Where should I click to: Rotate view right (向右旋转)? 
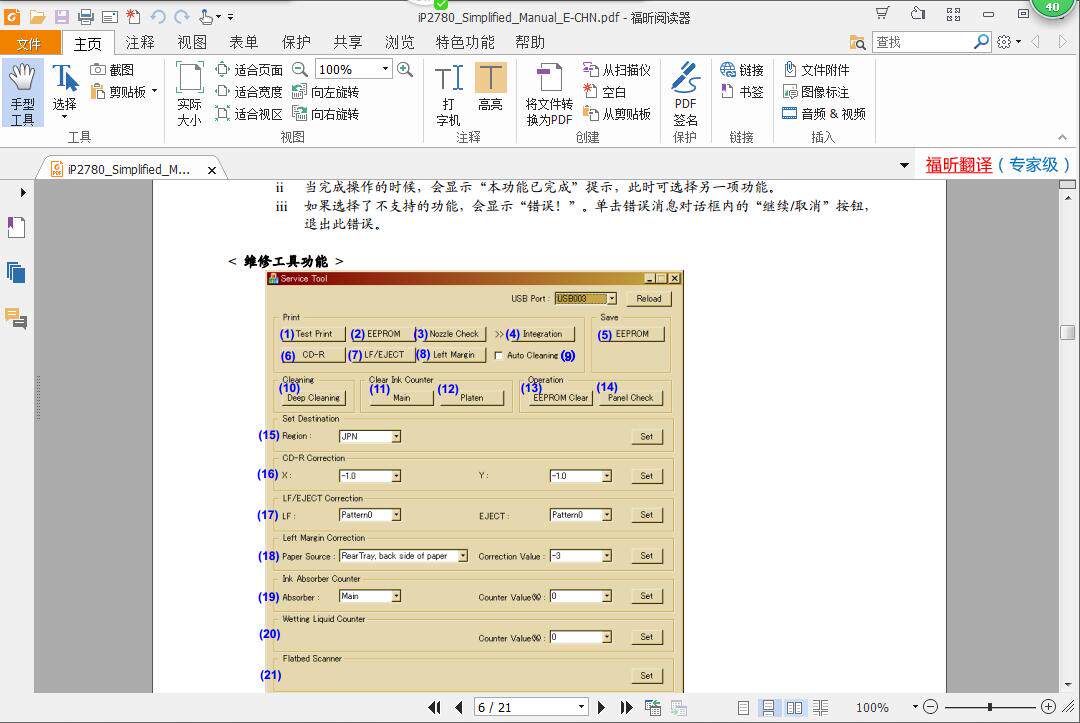click(x=326, y=114)
